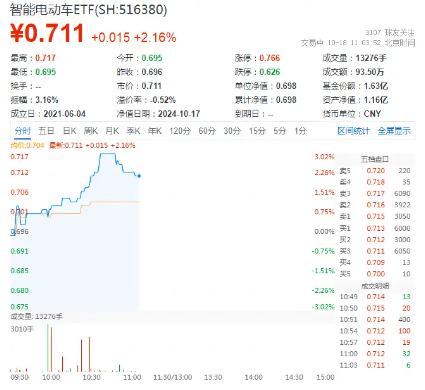This screenshot has height=390, width=425.
Task: Click the 货币单位 CNY value
Action: (372, 114)
